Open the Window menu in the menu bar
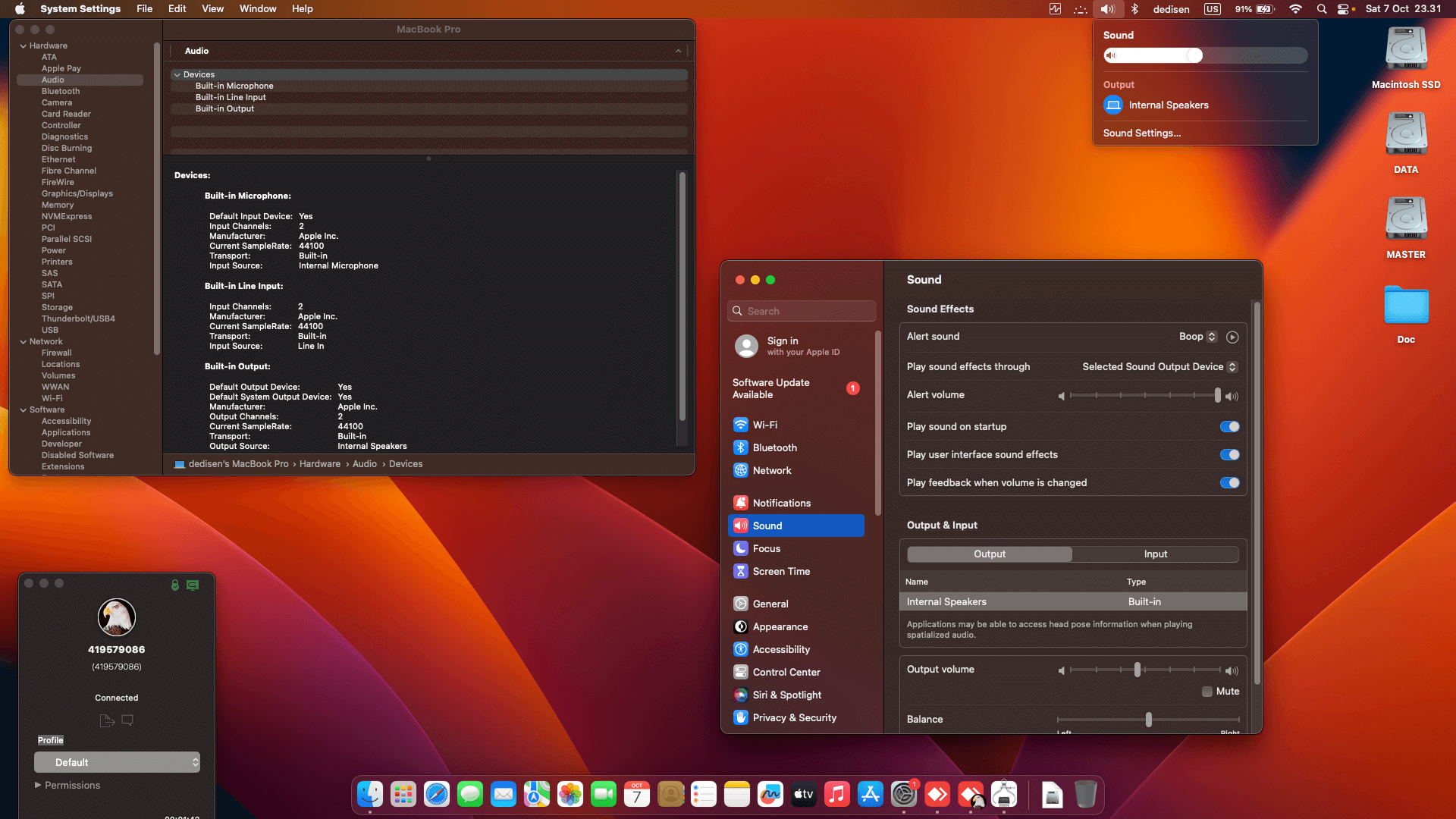The width and height of the screenshot is (1456, 819). point(257,9)
